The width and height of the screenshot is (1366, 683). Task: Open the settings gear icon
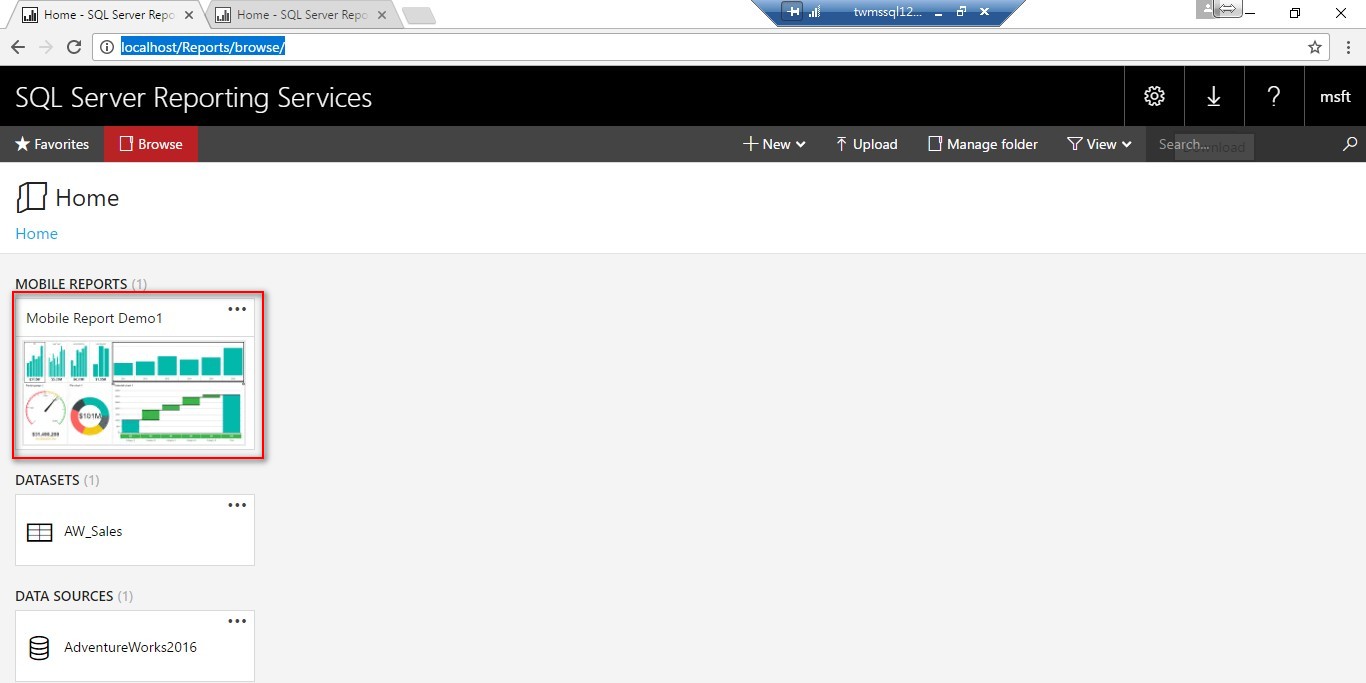click(1154, 96)
